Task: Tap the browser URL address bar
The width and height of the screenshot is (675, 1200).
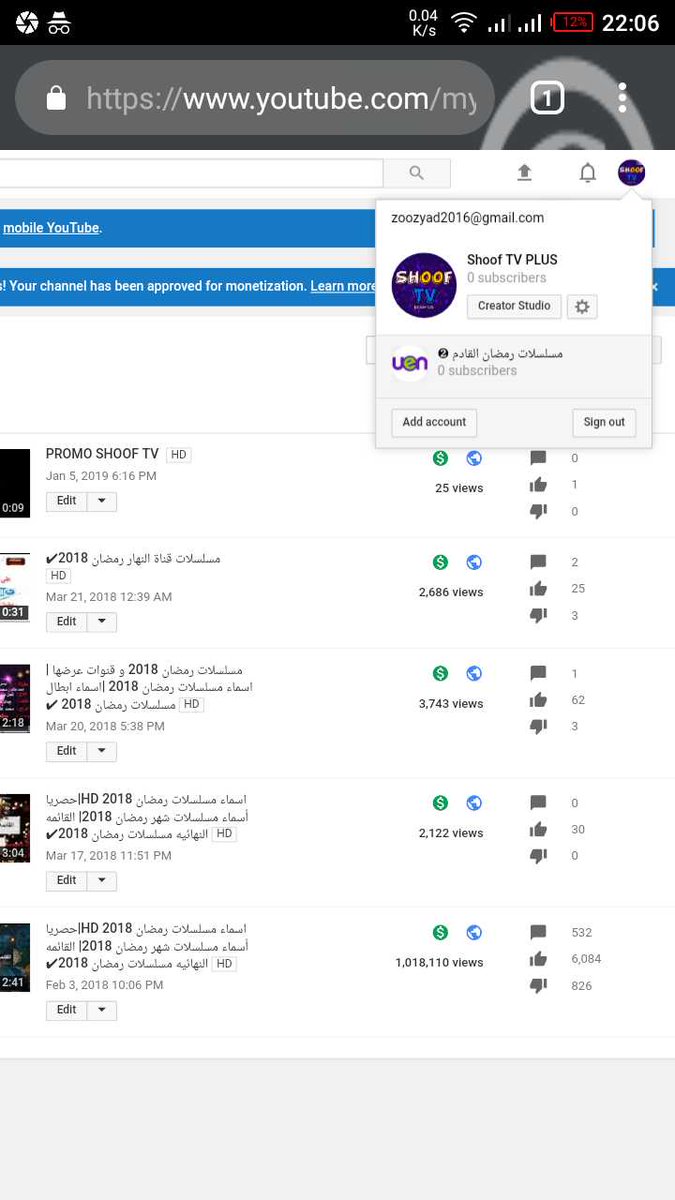Action: (255, 98)
